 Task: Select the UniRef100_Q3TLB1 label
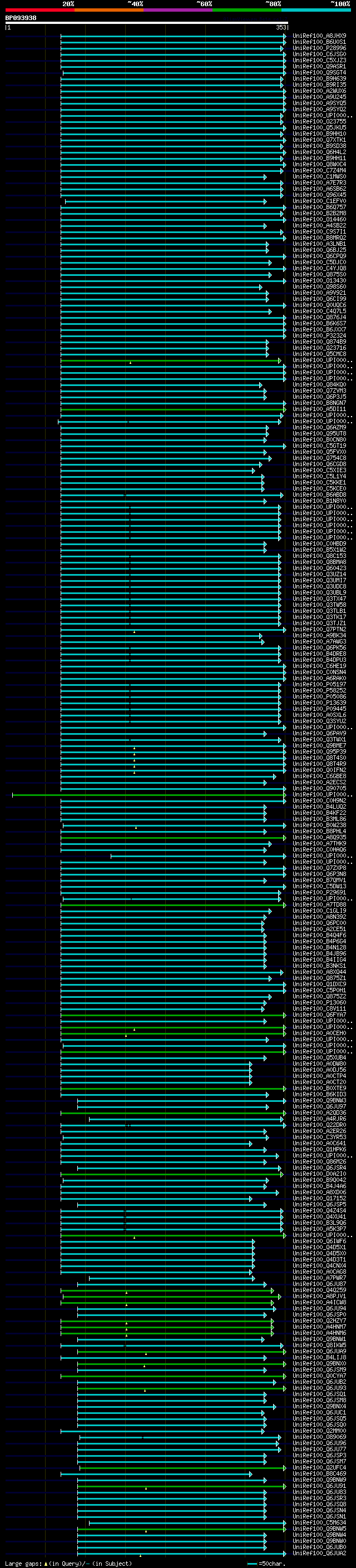pyautogui.click(x=319, y=611)
